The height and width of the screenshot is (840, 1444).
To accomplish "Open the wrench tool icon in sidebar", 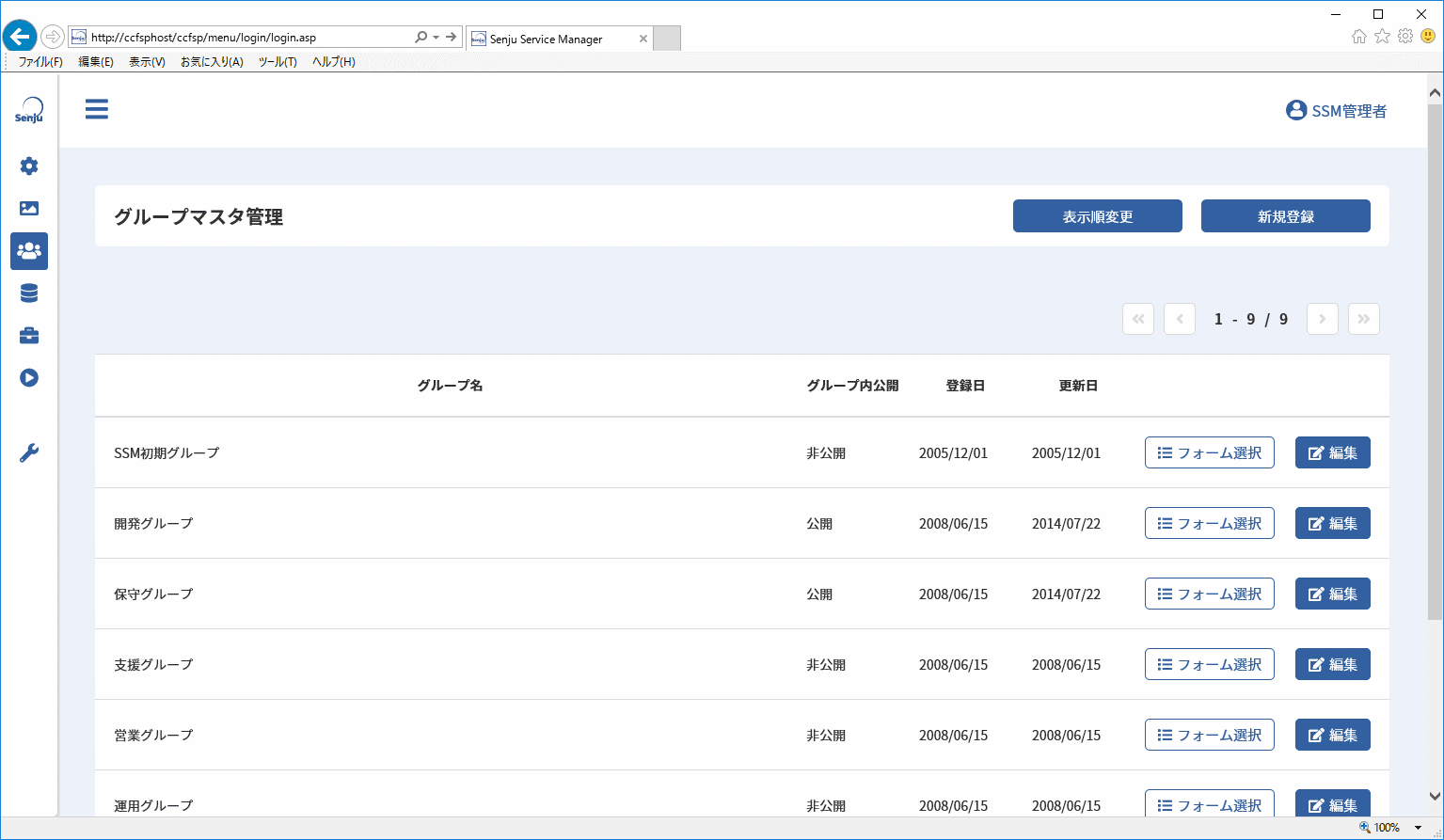I will 29,453.
